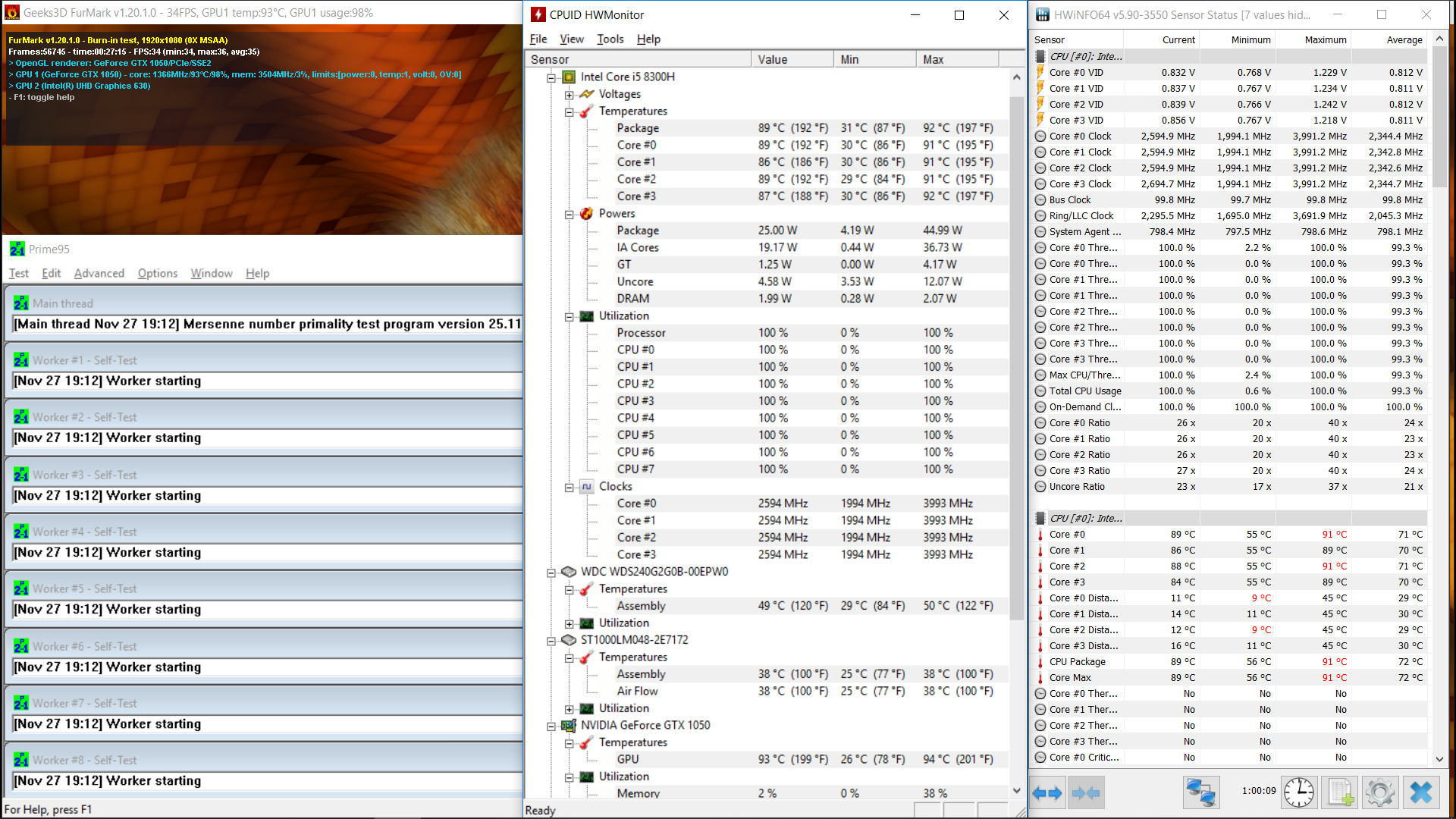Open the Options menu in Prime95
The width and height of the screenshot is (1456, 819).
point(158,273)
